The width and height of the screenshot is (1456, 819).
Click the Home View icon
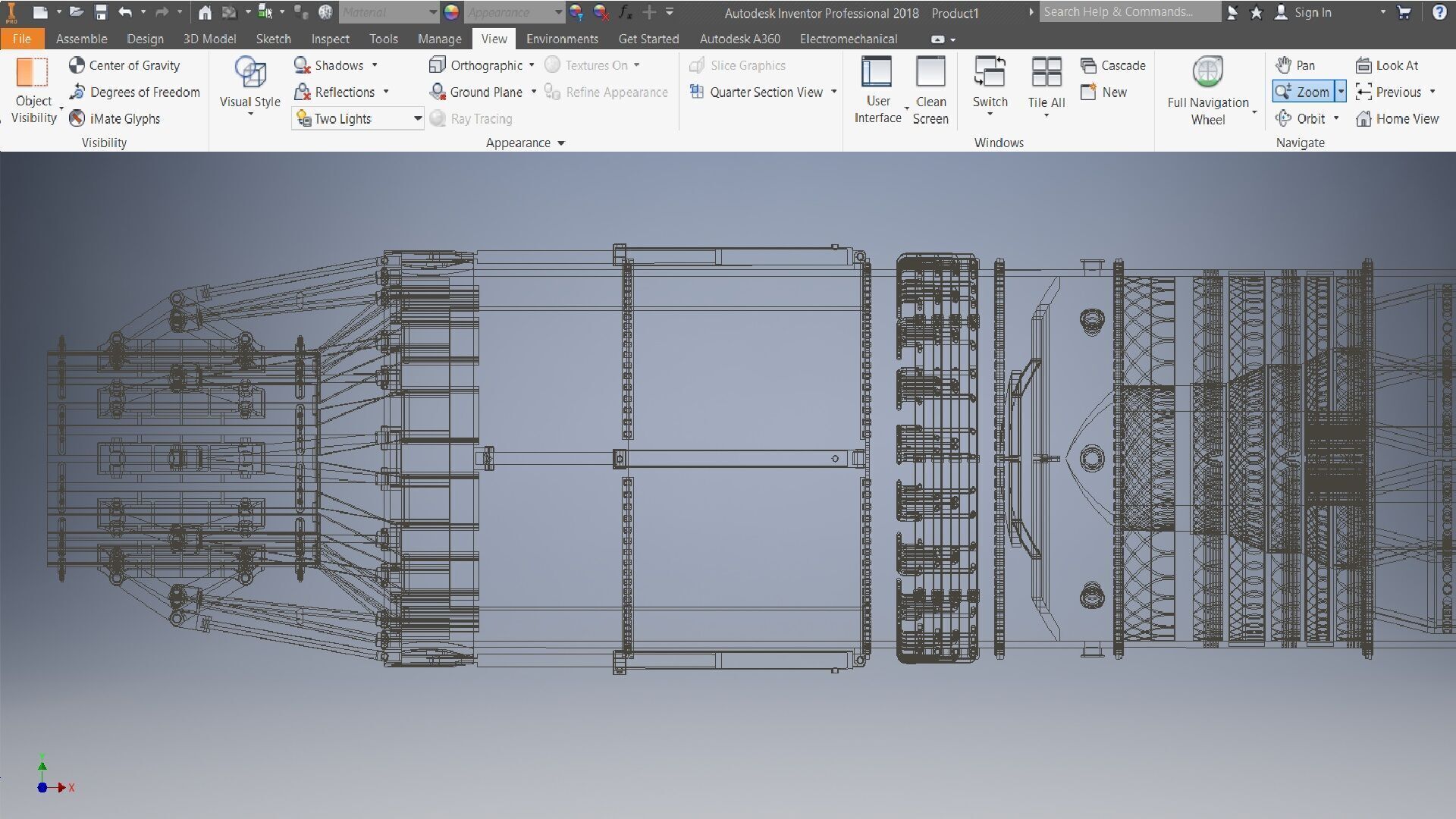1363,118
